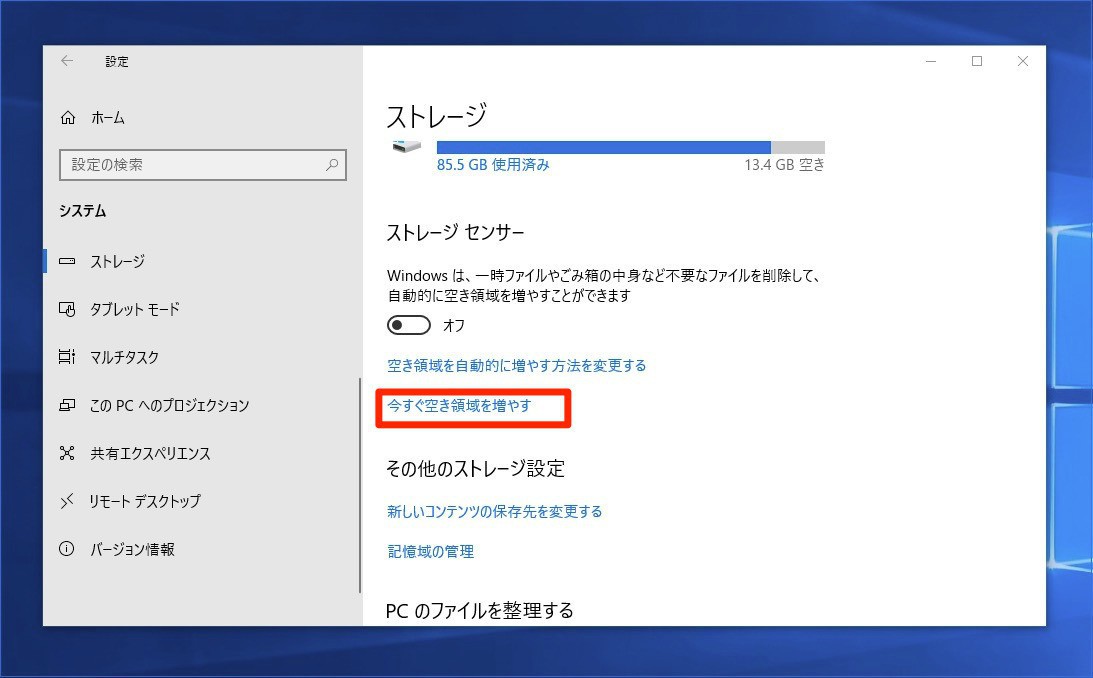Click the back arrow in Settings
Image resolution: width=1093 pixels, height=678 pixels.
coord(67,61)
